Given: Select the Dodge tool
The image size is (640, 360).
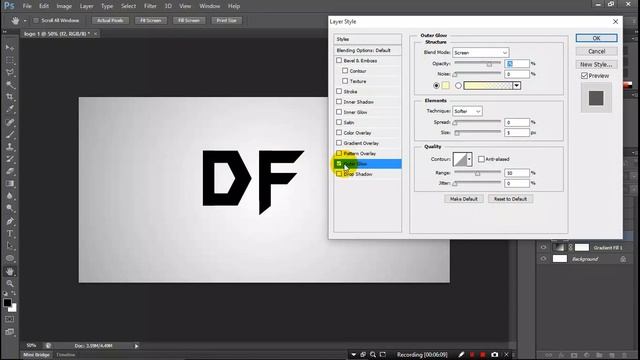Looking at the screenshot, I should point(10,208).
